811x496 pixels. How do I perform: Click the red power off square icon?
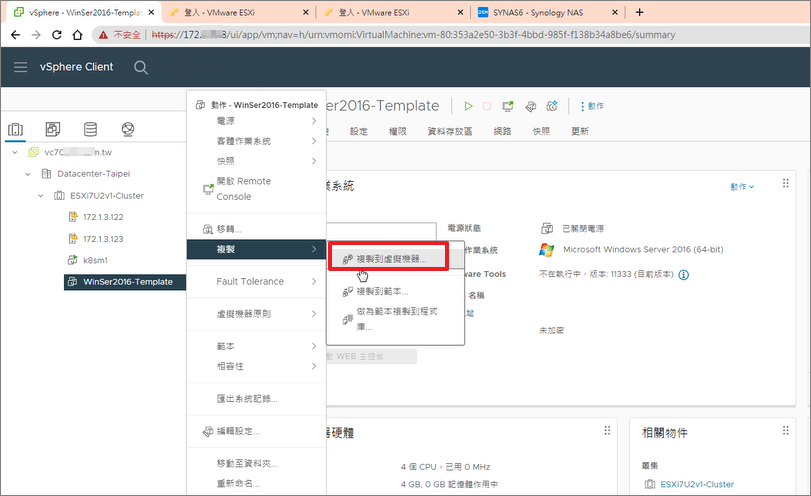pyautogui.click(x=487, y=106)
